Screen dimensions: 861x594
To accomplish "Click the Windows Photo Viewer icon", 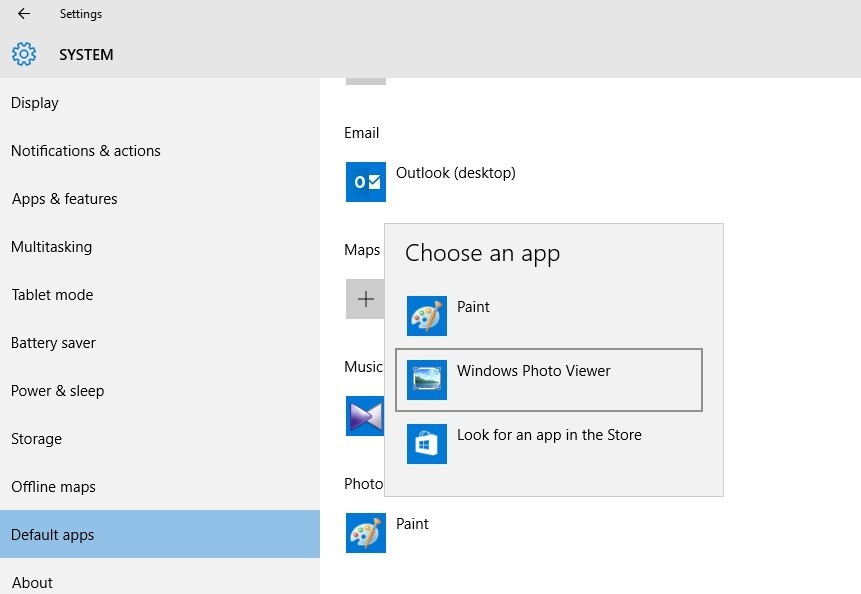I will pos(427,380).
